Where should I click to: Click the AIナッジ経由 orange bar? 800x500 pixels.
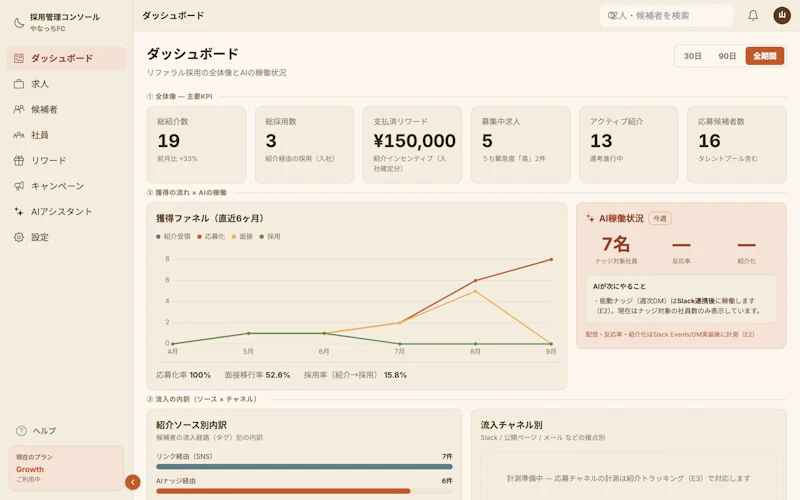pos(283,491)
